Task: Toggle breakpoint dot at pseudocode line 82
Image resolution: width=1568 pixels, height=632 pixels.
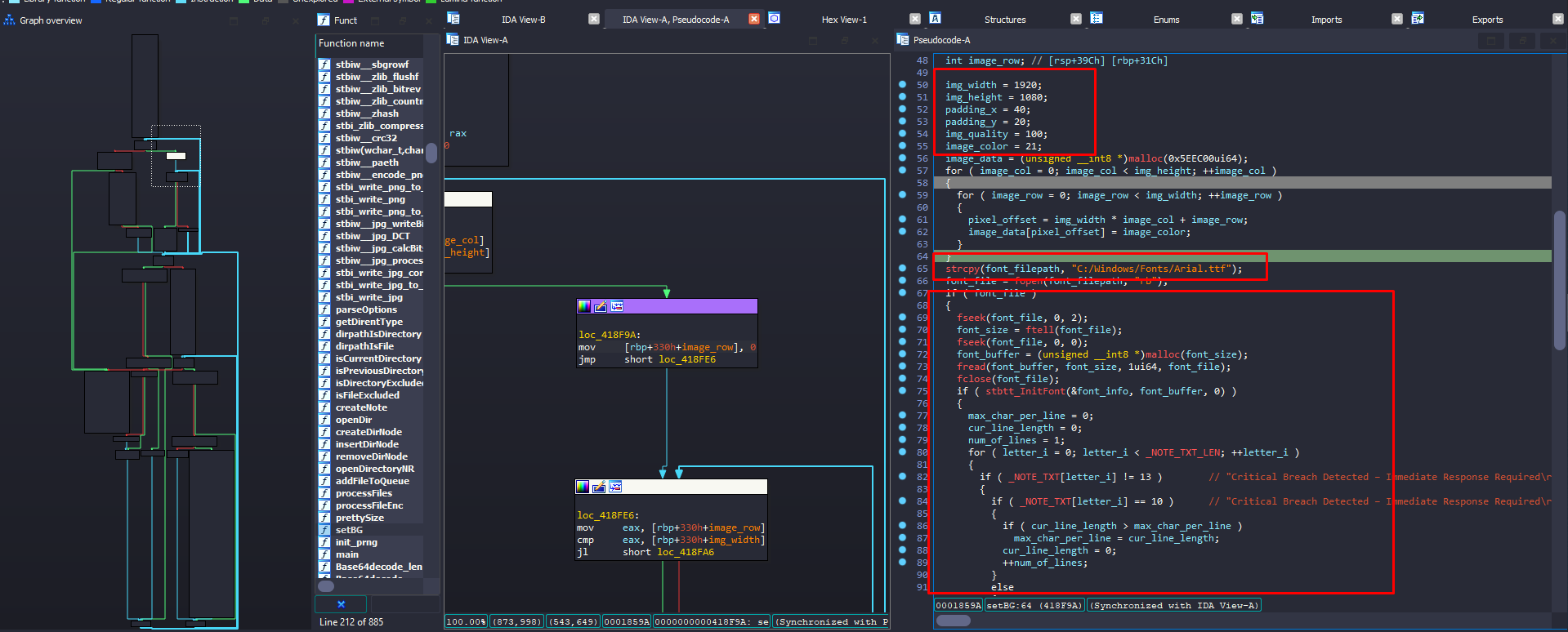Action: [x=902, y=476]
